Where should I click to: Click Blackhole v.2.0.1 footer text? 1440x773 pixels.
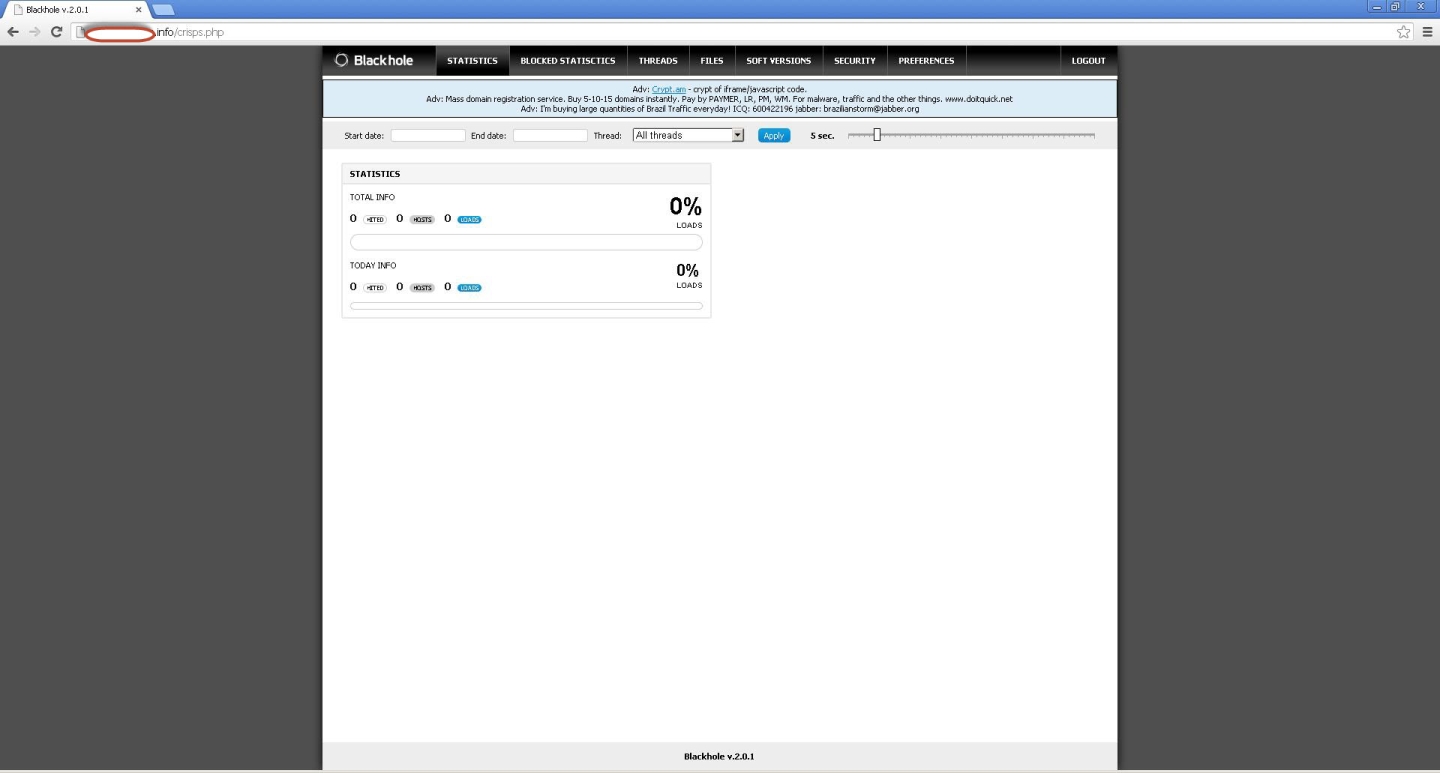pyautogui.click(x=719, y=756)
